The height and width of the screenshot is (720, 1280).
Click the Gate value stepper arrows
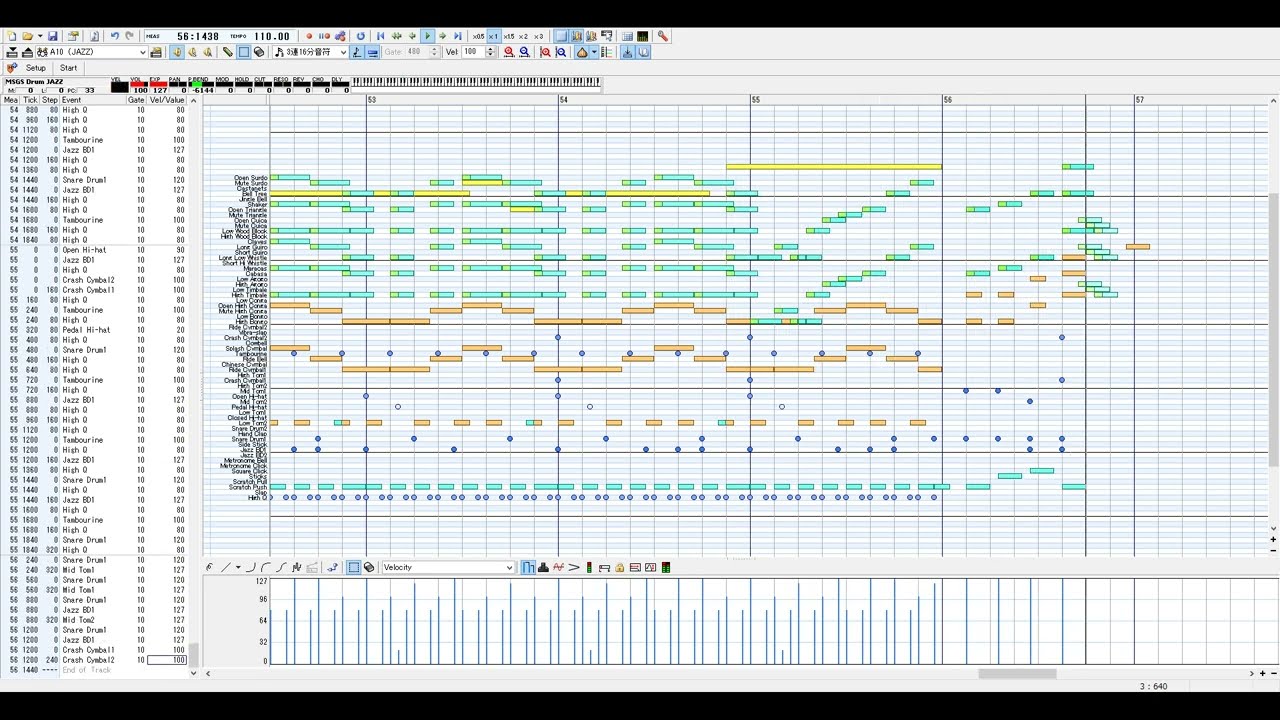click(435, 52)
